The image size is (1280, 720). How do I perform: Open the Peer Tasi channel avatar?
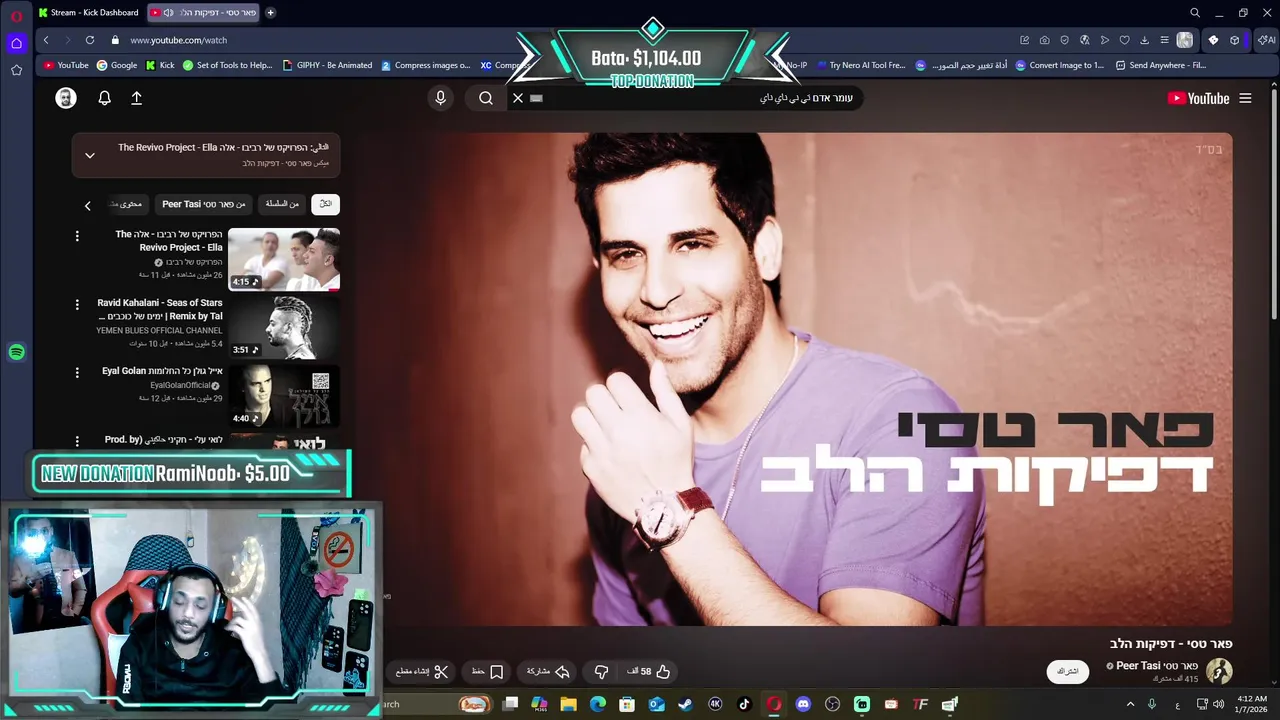coord(1219,671)
